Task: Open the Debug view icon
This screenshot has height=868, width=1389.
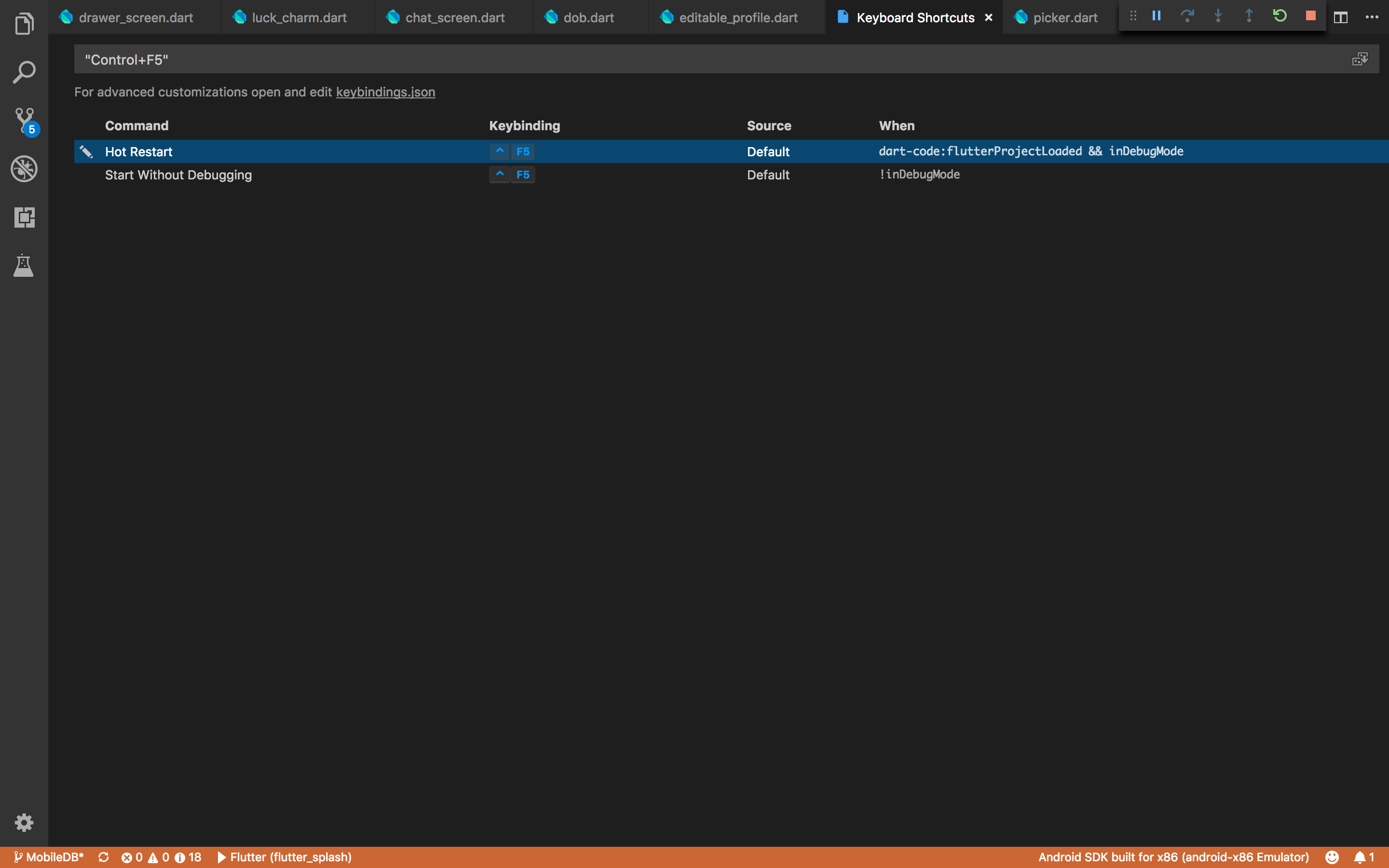Action: [x=24, y=169]
